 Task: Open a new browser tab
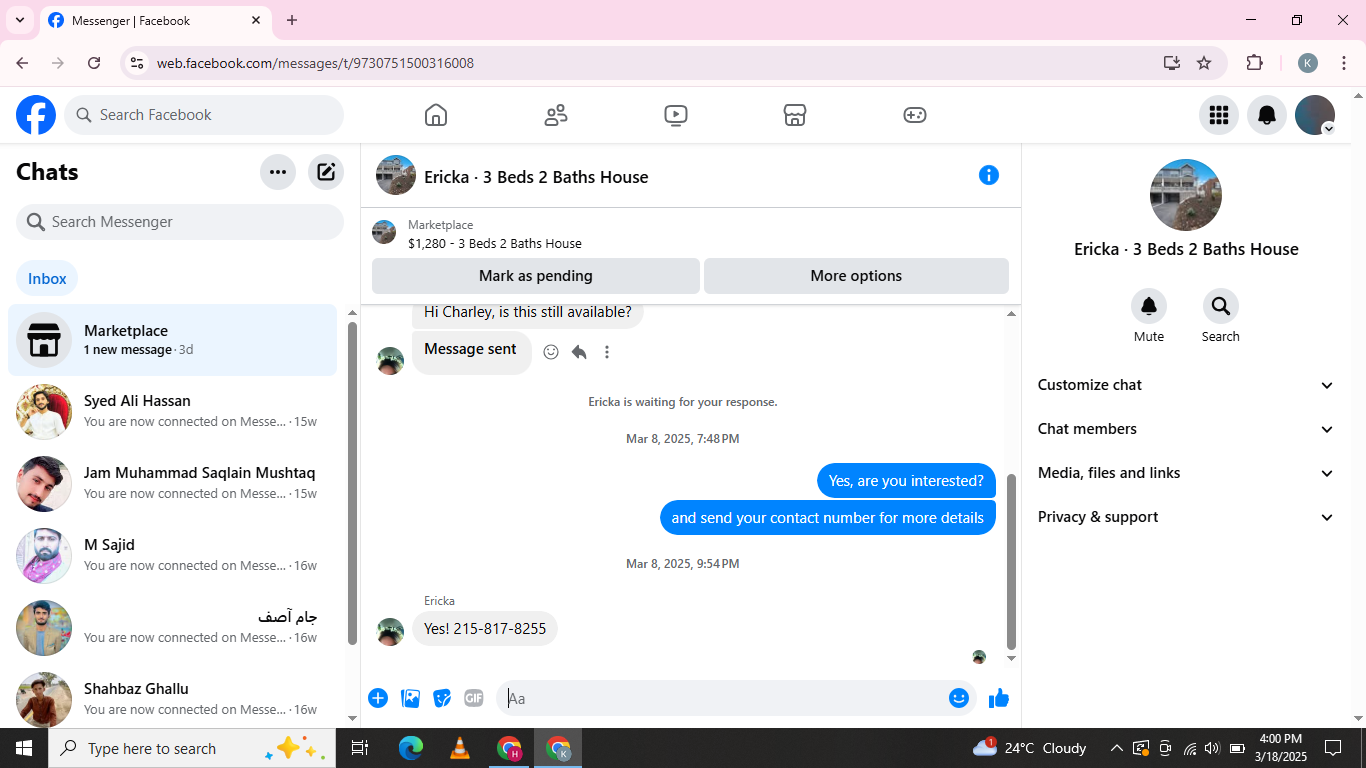(x=292, y=20)
